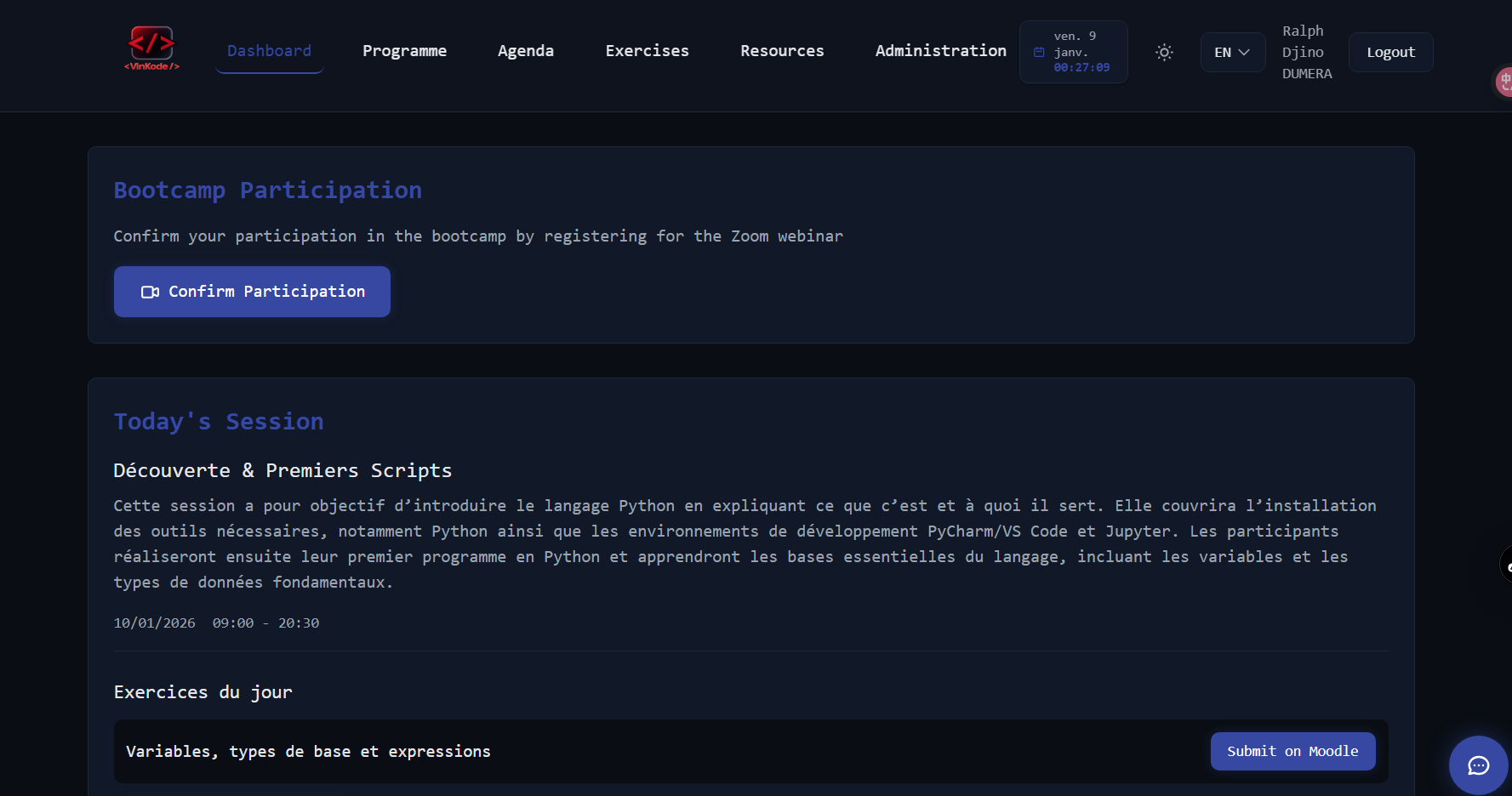Open the Resources section
The image size is (1512, 796).
coord(782,51)
